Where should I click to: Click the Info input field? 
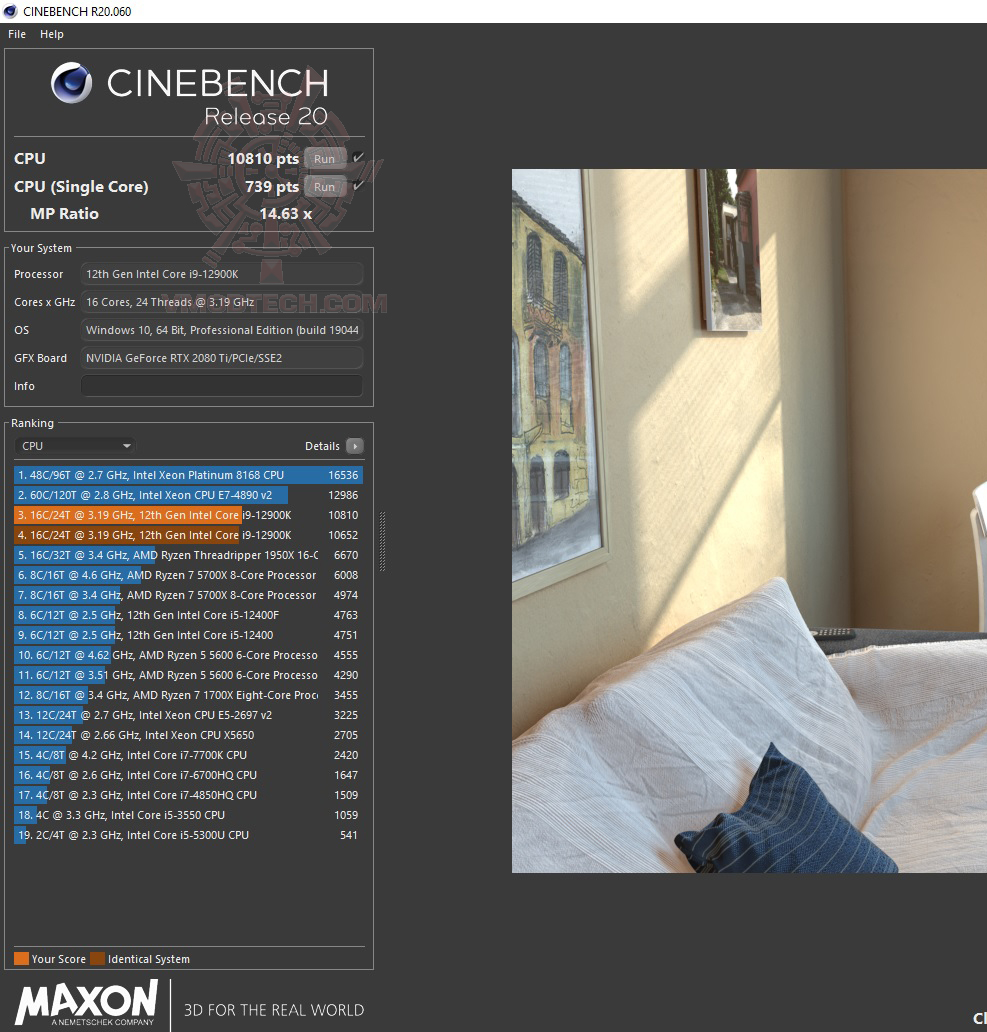(x=222, y=386)
